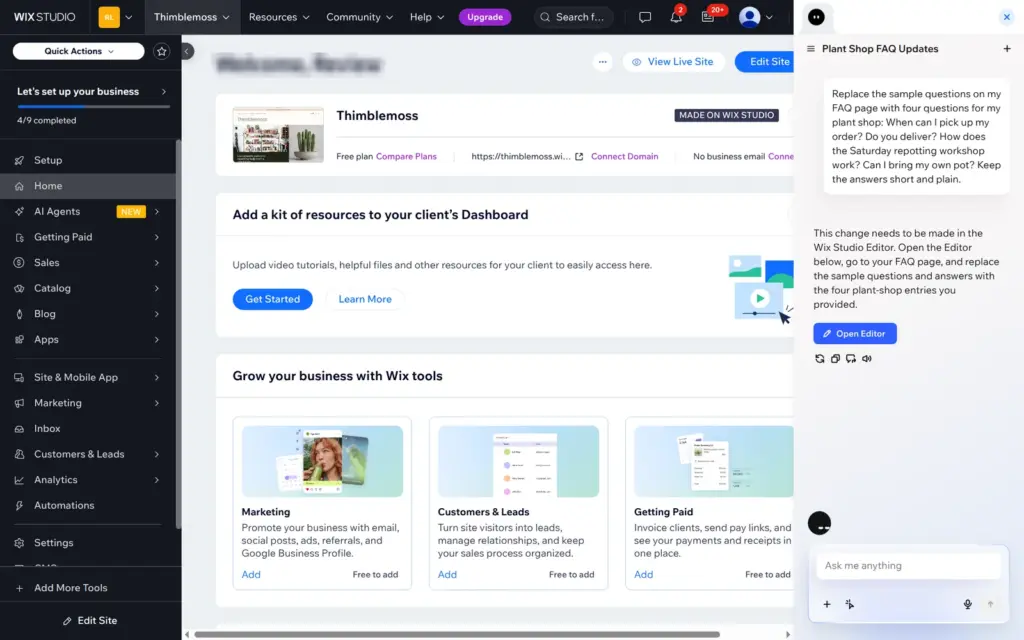
Task: Open the external site URL icon
Action: tap(579, 157)
